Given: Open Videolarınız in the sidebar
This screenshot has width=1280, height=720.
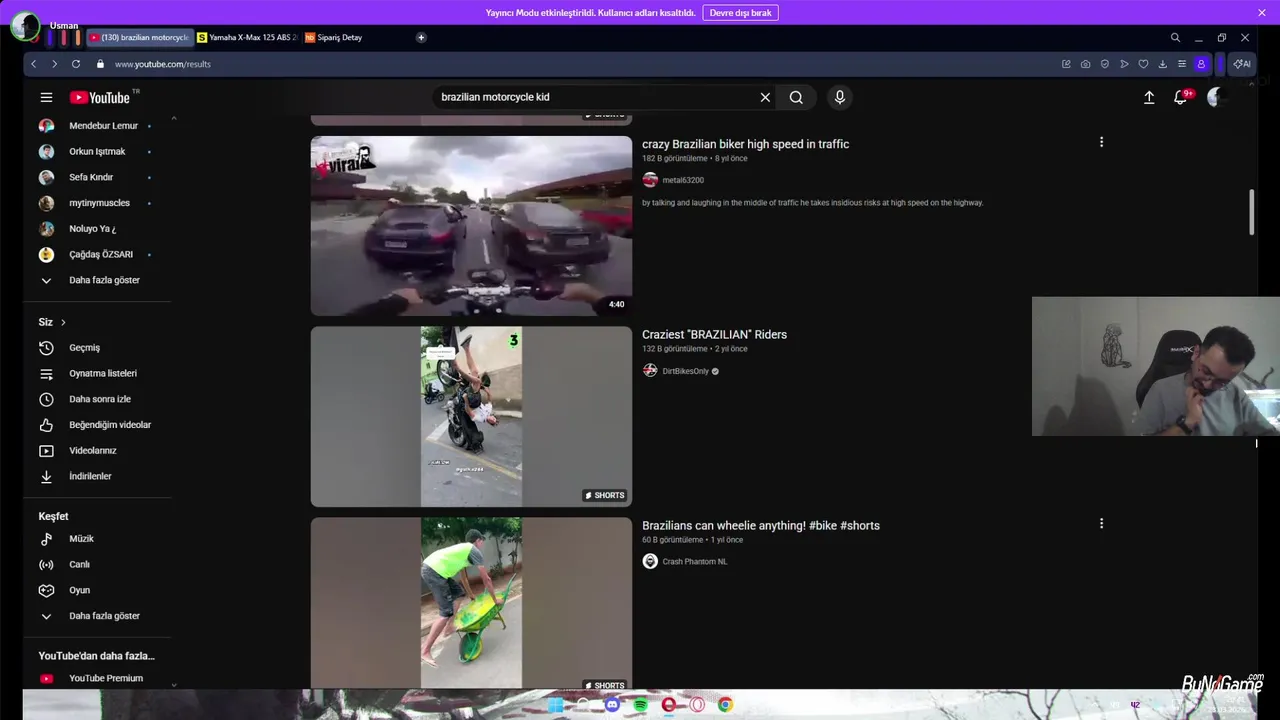Looking at the screenshot, I should pos(93,451).
